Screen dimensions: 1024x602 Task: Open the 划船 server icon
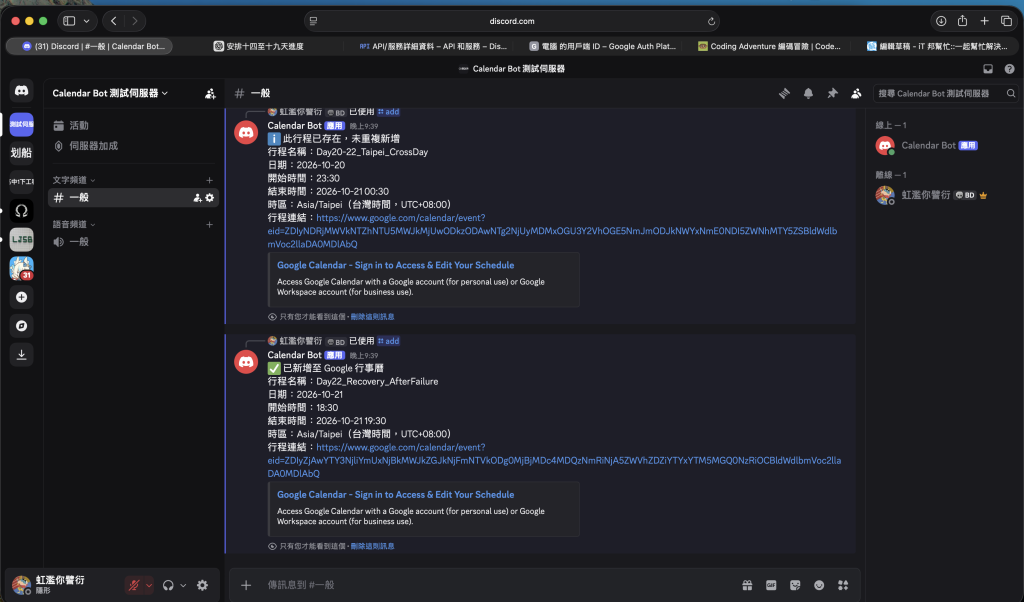22,153
